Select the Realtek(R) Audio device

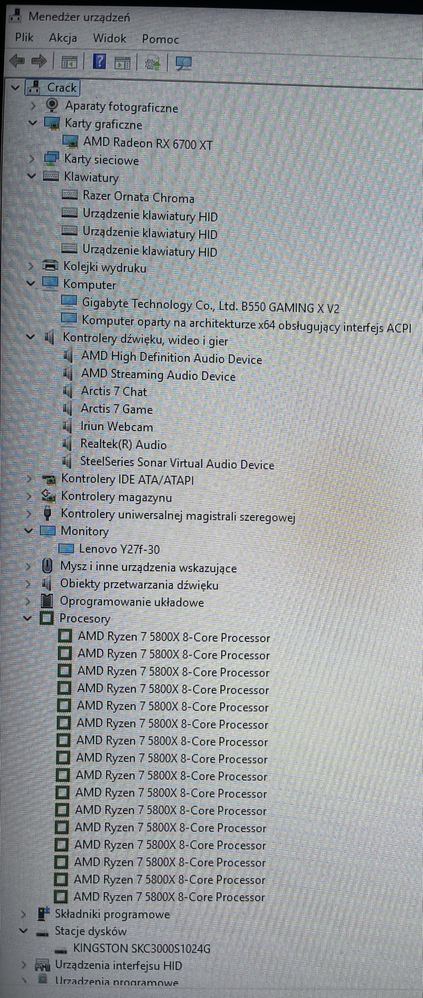123,444
